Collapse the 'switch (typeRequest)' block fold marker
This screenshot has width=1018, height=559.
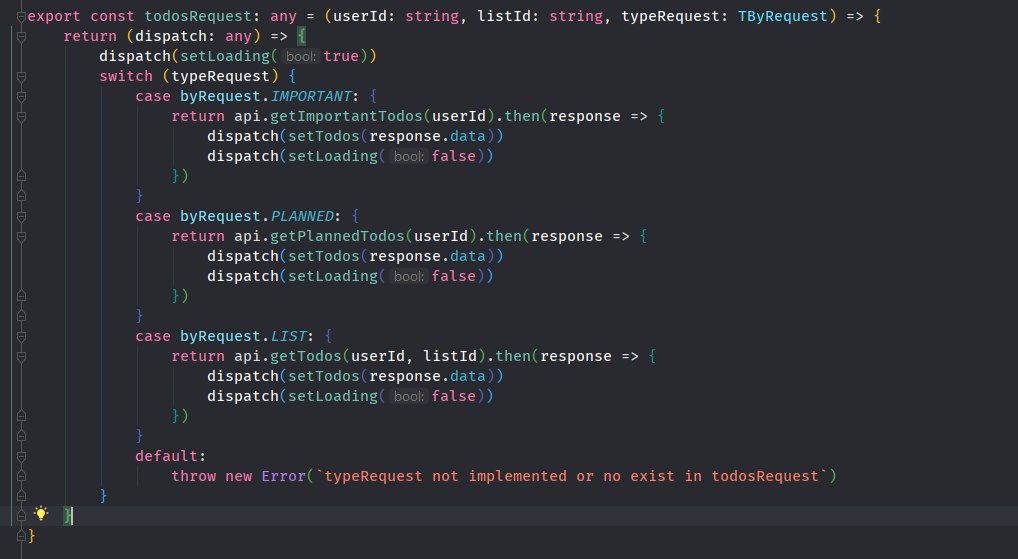(21, 77)
